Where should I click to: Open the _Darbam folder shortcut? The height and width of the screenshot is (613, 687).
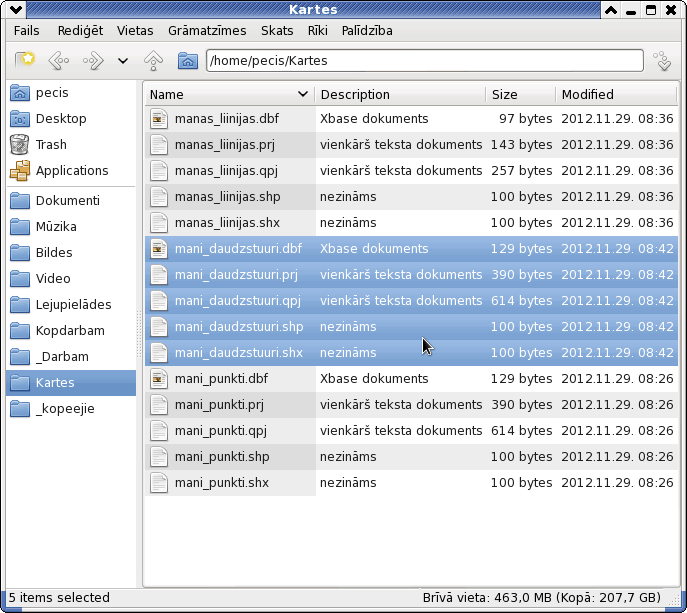tap(71, 357)
